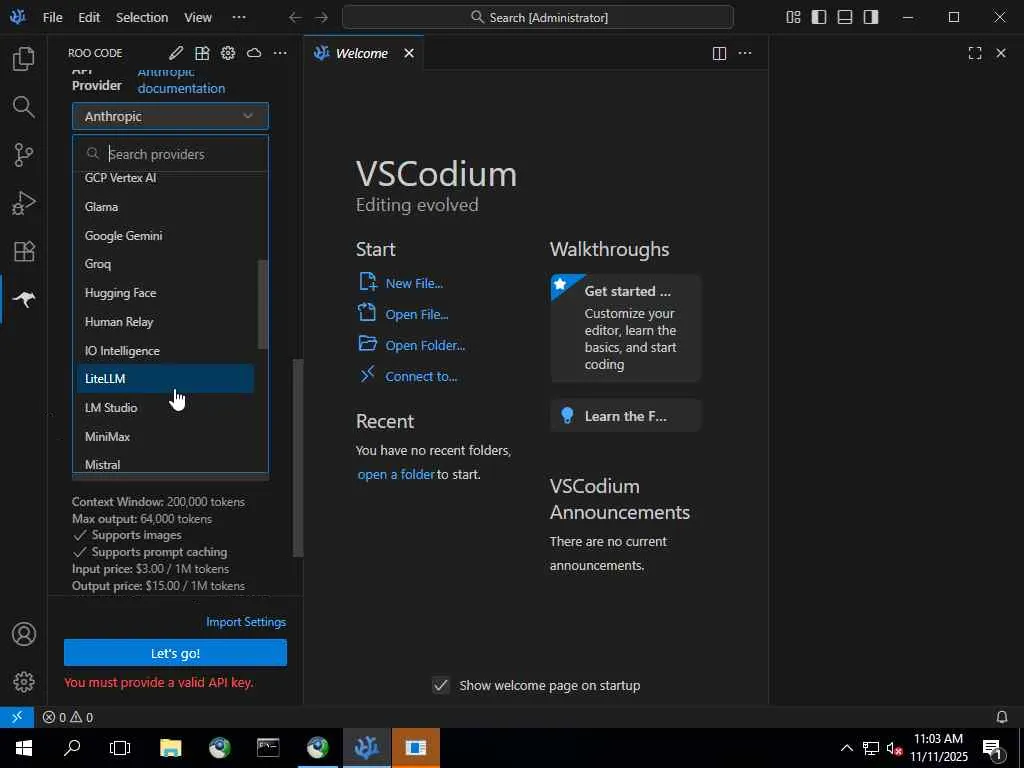
Task: Open the Selection menu
Action: [x=142, y=17]
